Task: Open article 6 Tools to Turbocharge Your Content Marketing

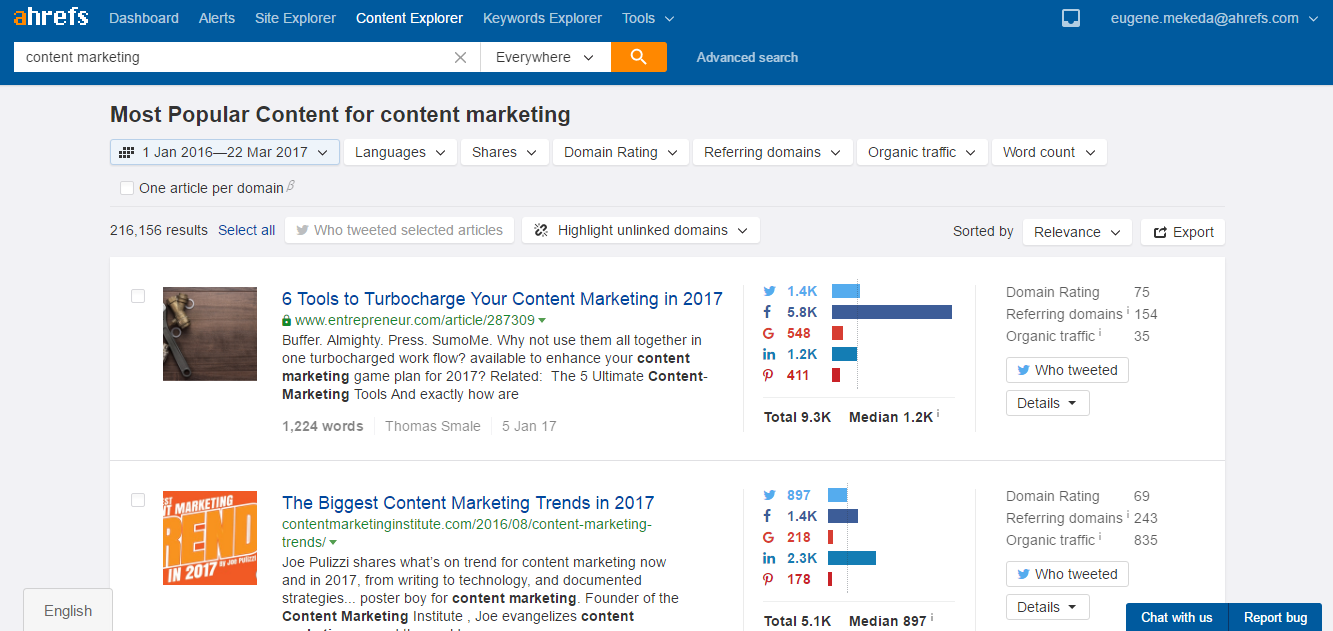Action: click(502, 299)
